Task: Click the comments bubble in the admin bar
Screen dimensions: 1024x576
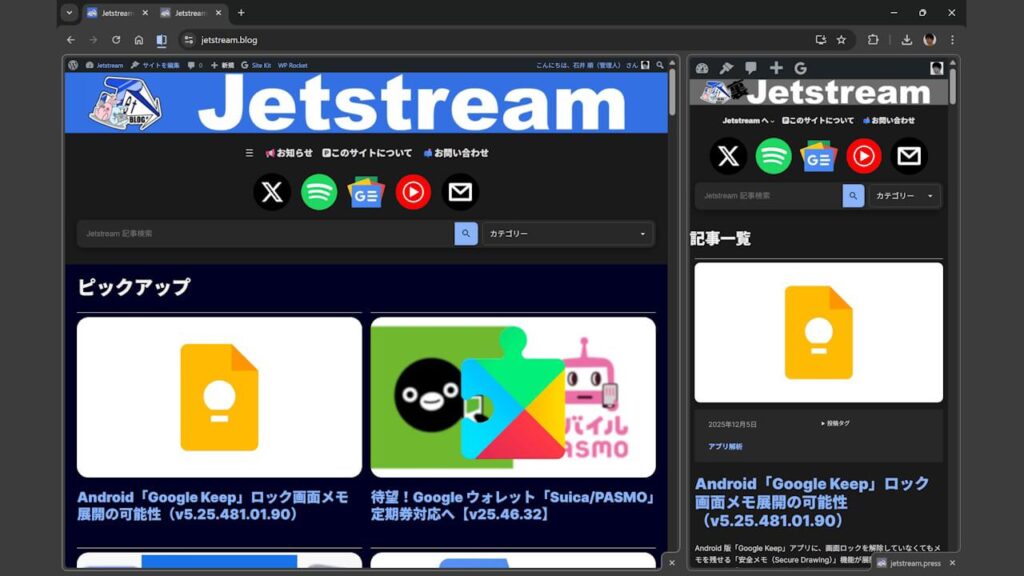Action: click(x=192, y=66)
